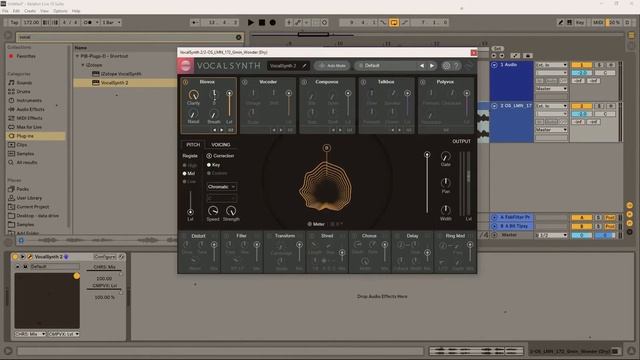Toggle the Biovox module power button

(x=185, y=82)
